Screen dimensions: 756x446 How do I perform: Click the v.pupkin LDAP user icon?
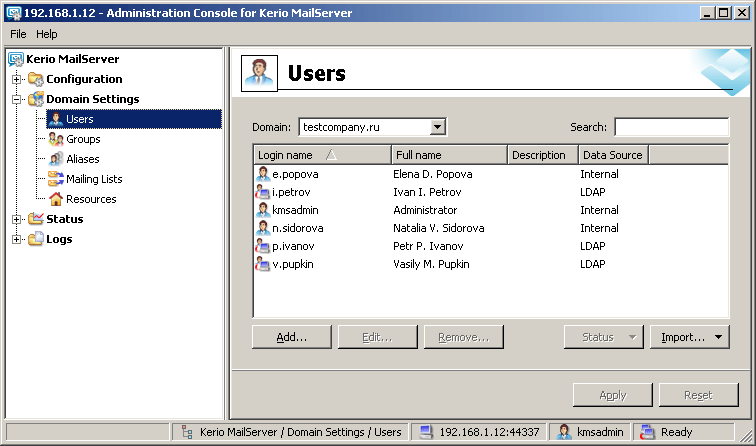pos(263,264)
